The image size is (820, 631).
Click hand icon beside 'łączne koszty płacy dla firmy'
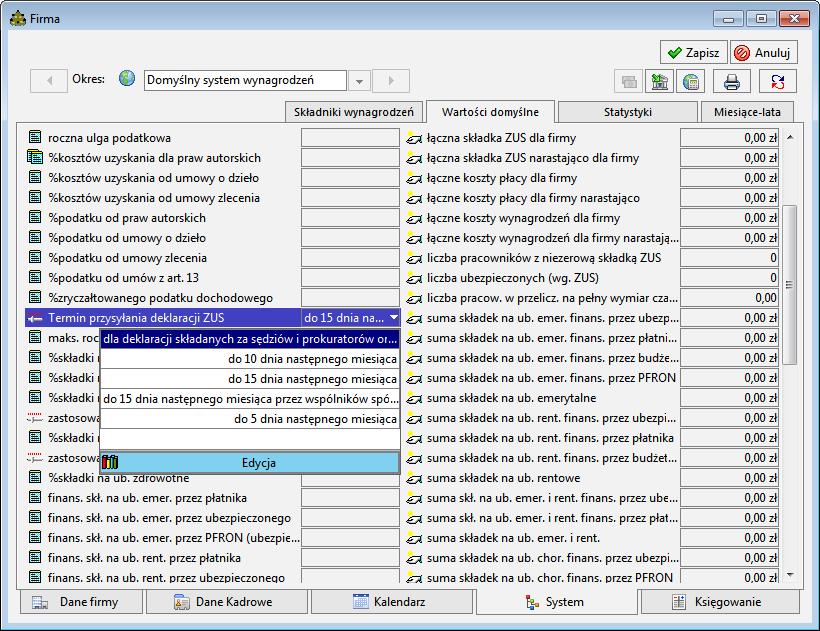pos(414,178)
